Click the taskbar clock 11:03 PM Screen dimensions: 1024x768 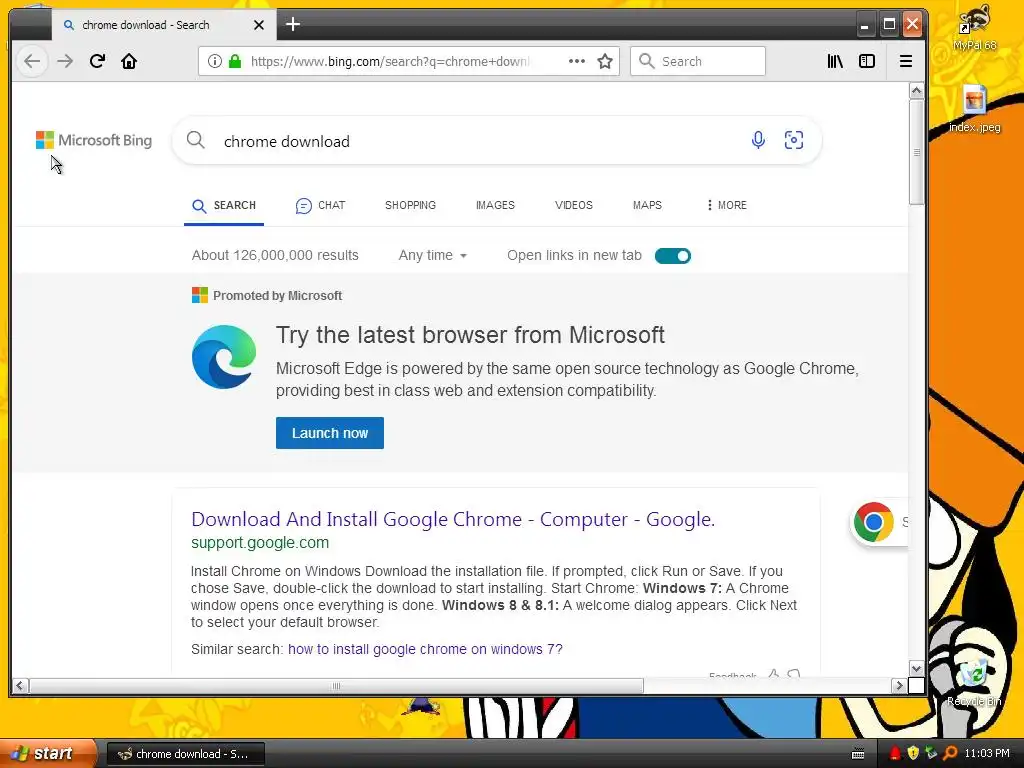[x=987, y=754]
